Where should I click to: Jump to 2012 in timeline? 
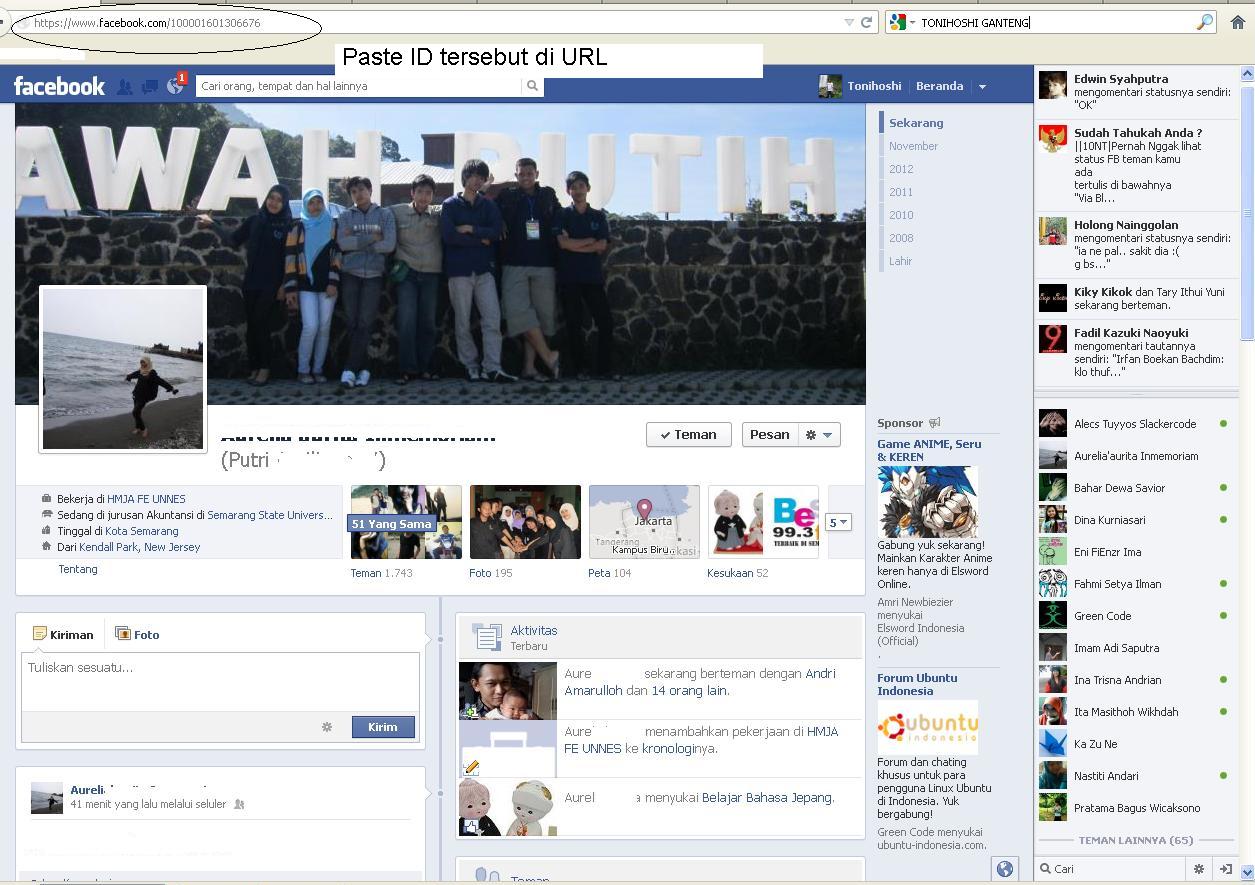click(901, 169)
